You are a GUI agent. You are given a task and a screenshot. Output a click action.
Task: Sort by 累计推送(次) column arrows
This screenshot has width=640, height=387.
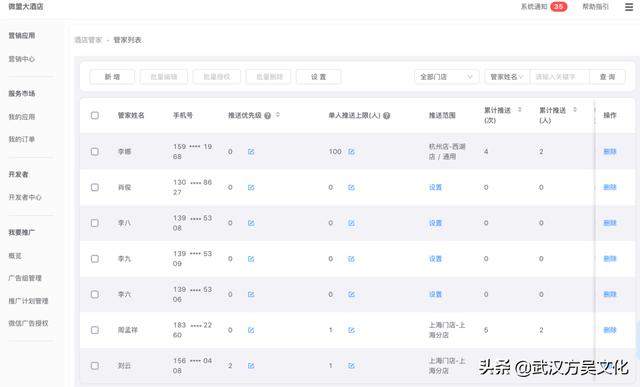[x=520, y=109]
